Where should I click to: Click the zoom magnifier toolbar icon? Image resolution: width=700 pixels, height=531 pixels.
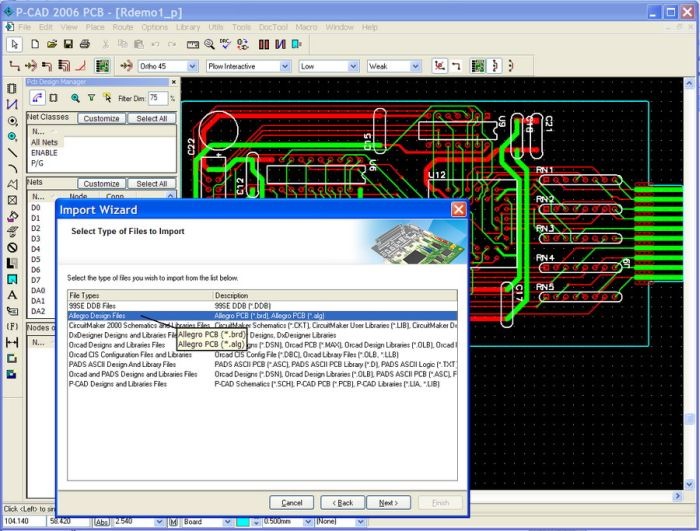click(209, 44)
